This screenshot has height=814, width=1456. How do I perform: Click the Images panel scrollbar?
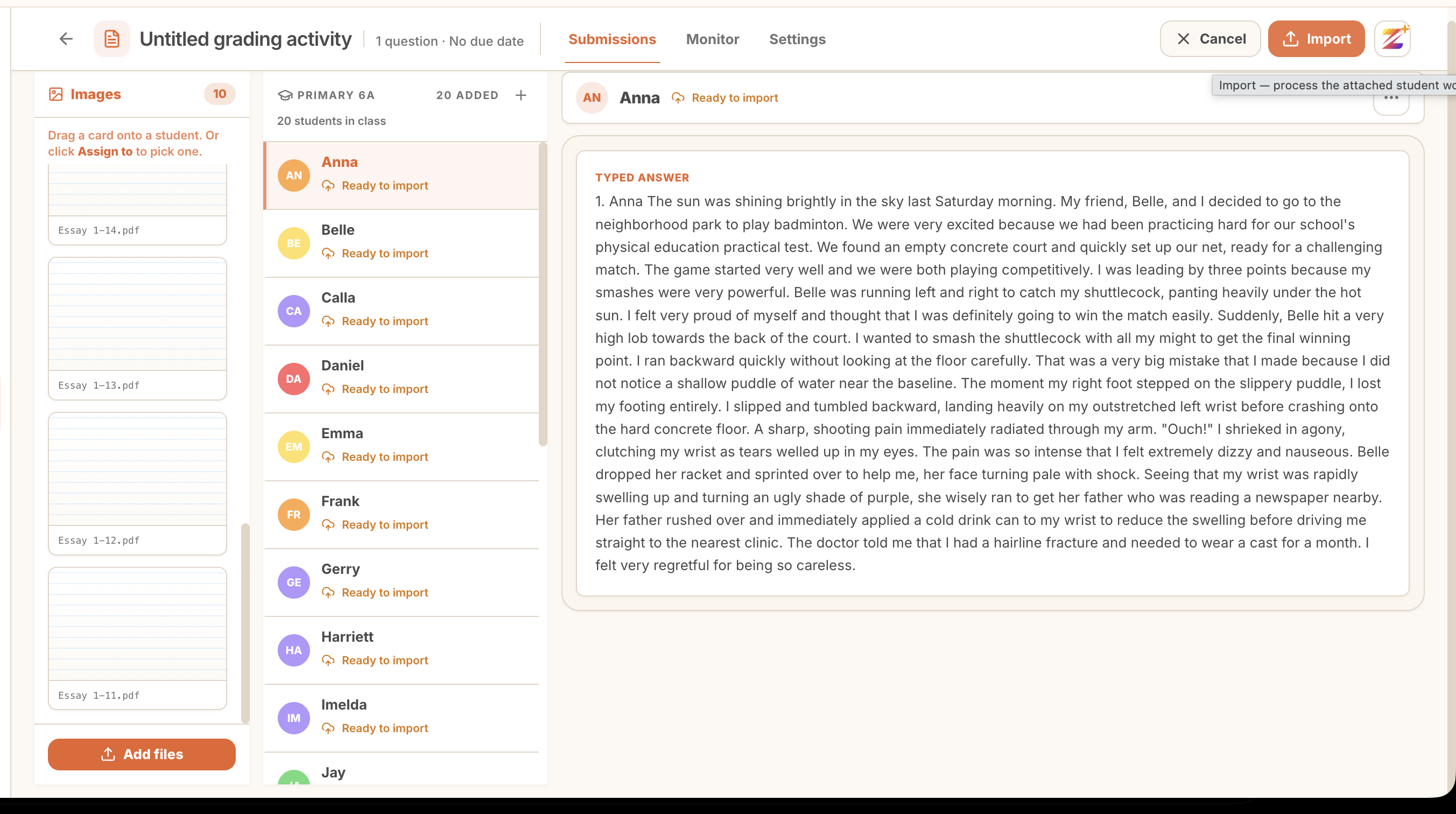(x=245, y=623)
